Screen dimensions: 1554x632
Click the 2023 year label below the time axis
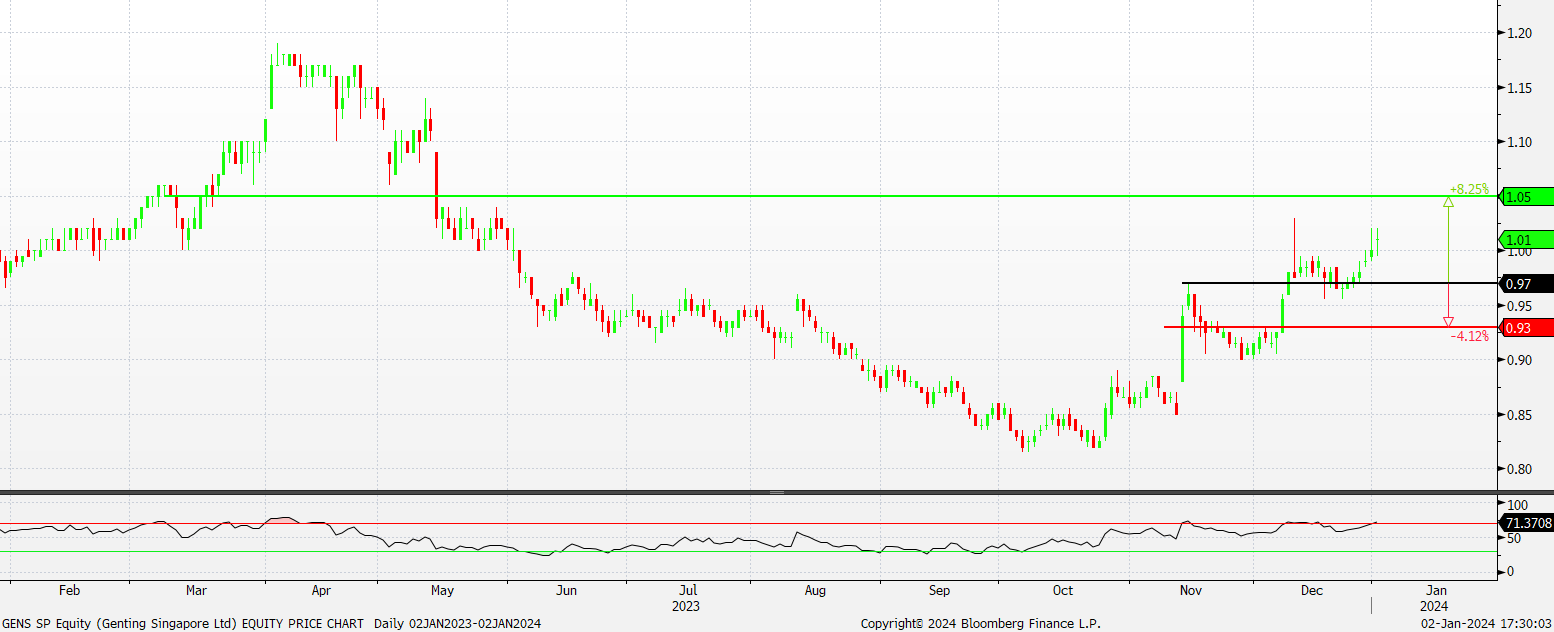point(686,606)
